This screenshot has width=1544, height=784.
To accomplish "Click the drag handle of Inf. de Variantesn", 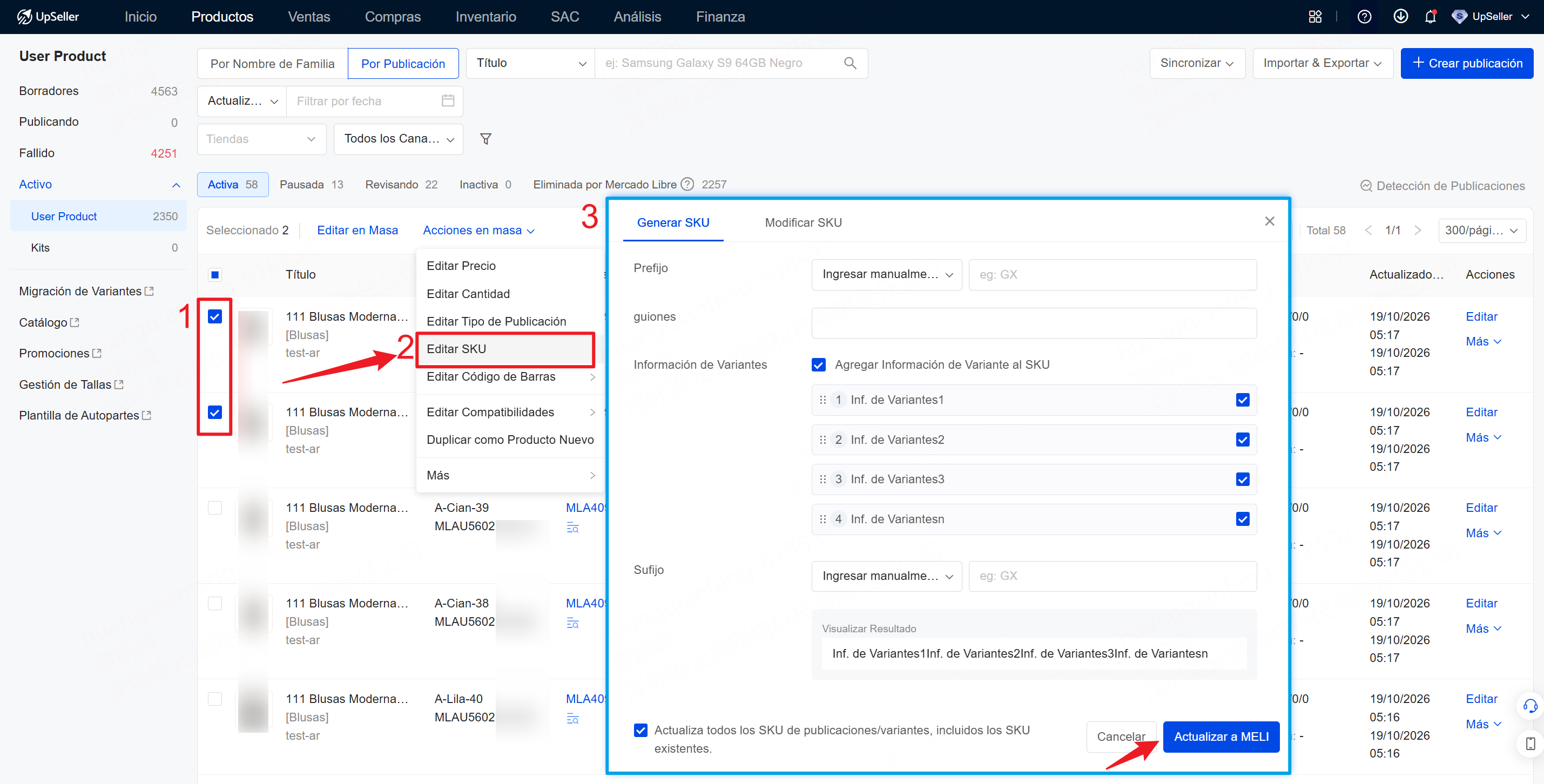I will (822, 519).
